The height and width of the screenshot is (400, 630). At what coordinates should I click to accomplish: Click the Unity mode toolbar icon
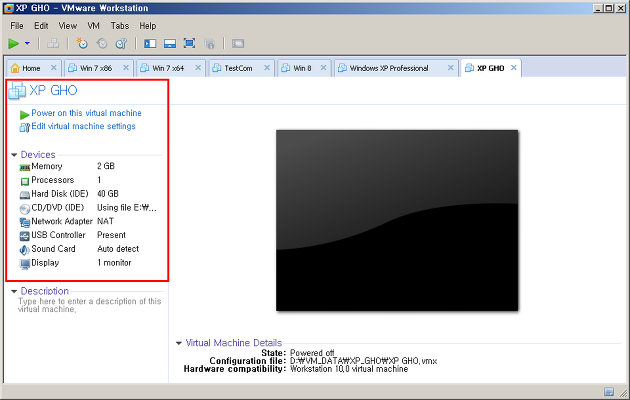209,43
